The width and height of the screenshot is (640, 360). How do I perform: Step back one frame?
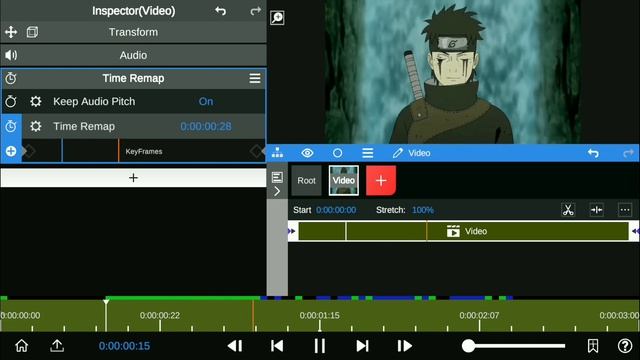coord(235,346)
